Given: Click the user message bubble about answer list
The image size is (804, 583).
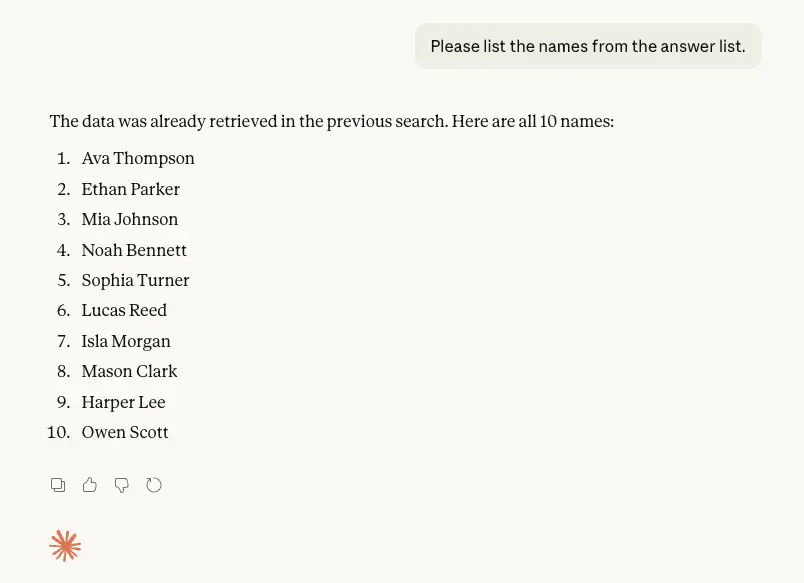Looking at the screenshot, I should [588, 46].
